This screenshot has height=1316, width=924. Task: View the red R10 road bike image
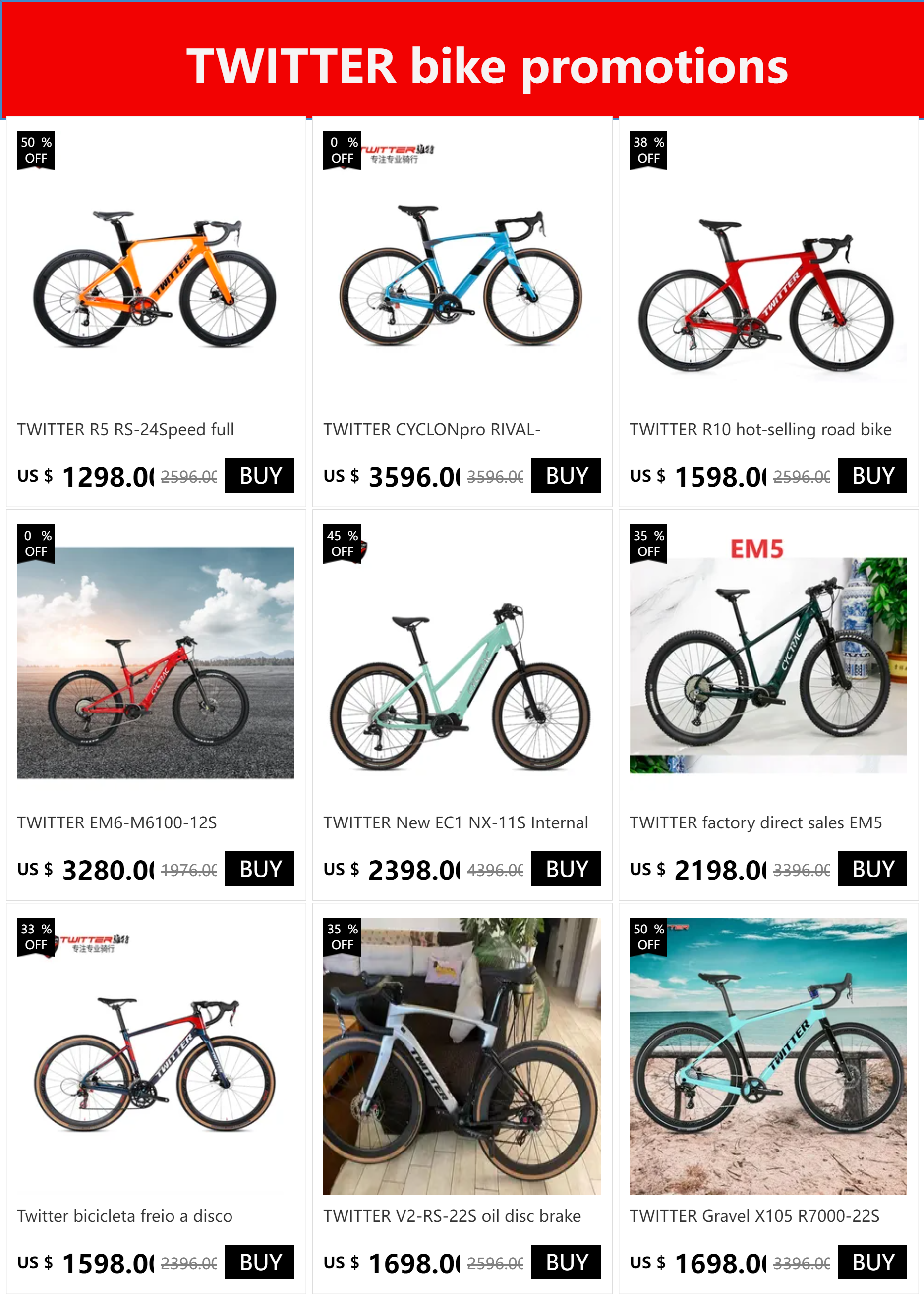(x=767, y=295)
